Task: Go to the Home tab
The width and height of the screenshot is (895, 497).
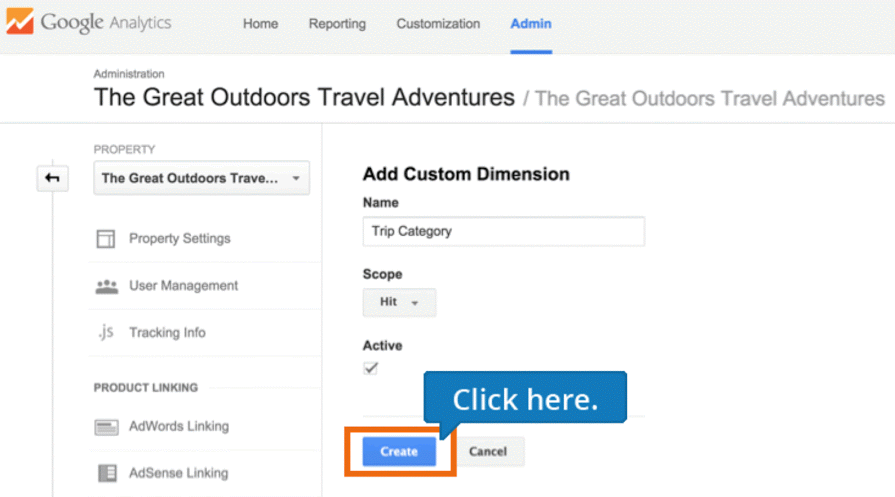Action: (260, 24)
